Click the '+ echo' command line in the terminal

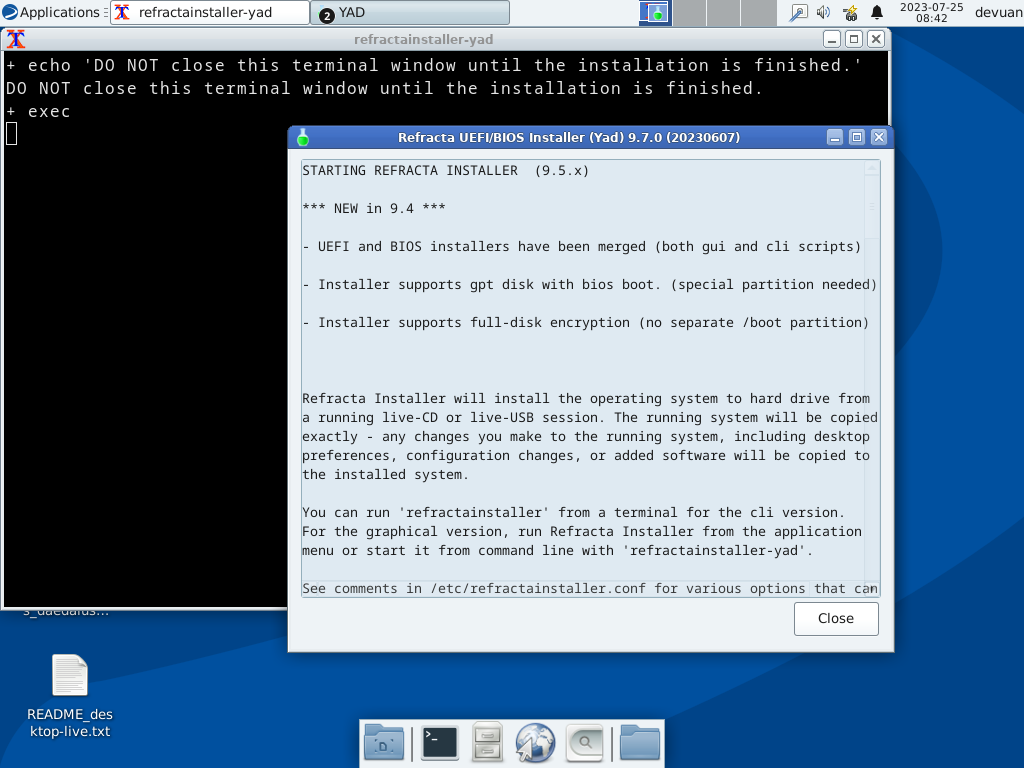[434, 65]
